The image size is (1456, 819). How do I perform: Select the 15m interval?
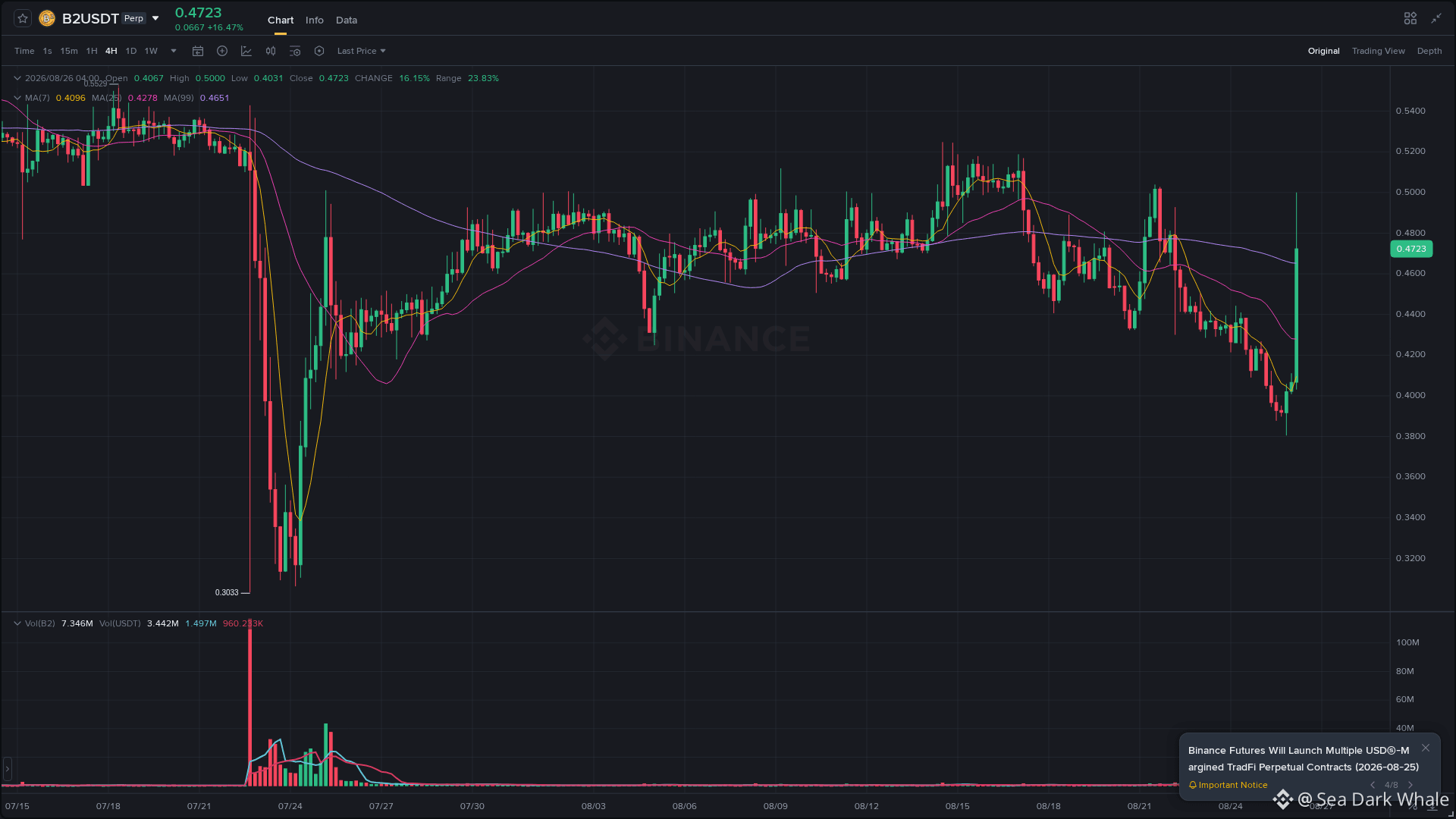coord(69,51)
